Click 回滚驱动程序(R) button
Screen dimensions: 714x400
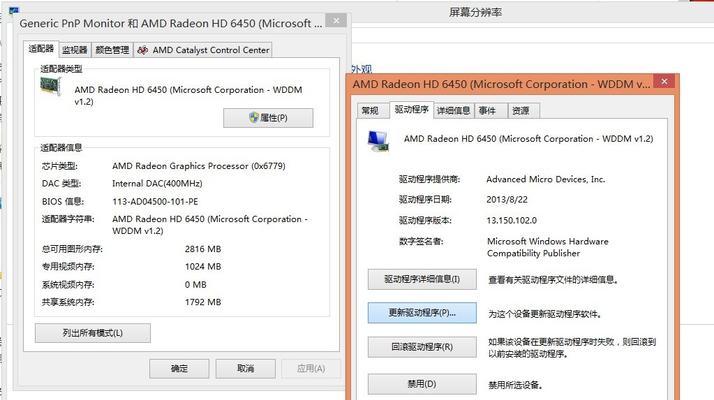[x=422, y=347]
